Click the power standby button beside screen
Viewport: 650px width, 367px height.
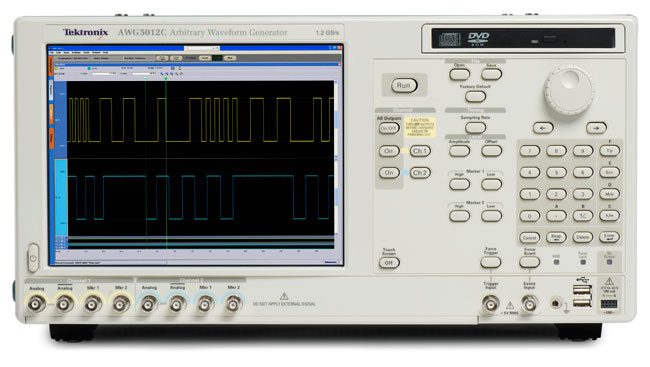(33, 258)
